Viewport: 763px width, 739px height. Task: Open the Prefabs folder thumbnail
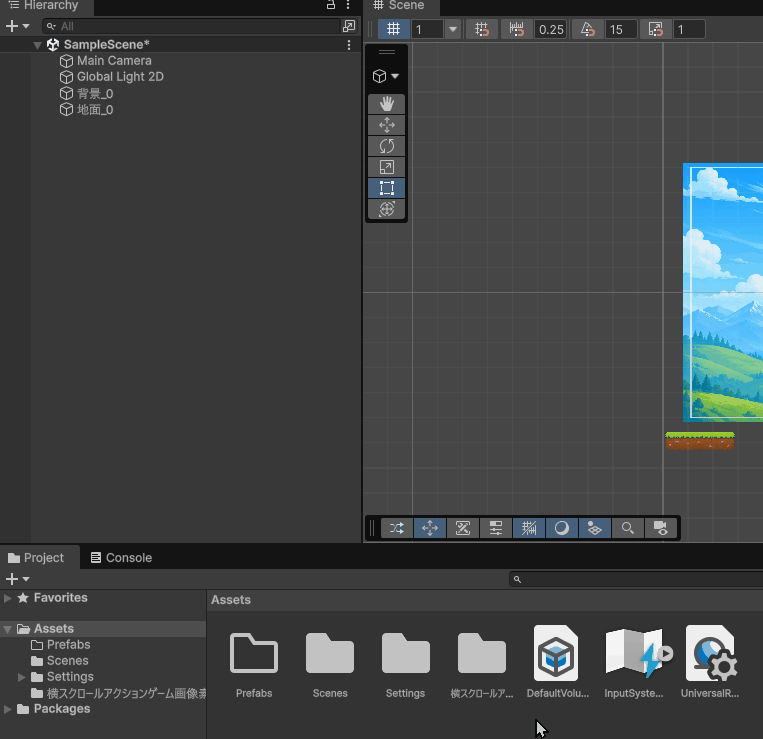point(254,654)
